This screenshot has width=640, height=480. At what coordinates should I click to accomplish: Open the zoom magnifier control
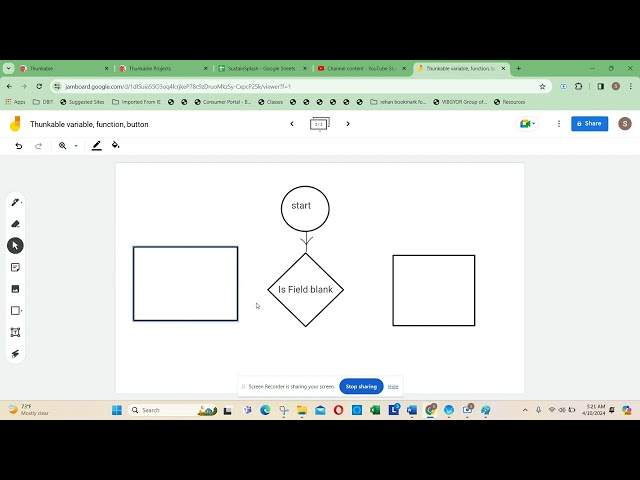coord(62,146)
